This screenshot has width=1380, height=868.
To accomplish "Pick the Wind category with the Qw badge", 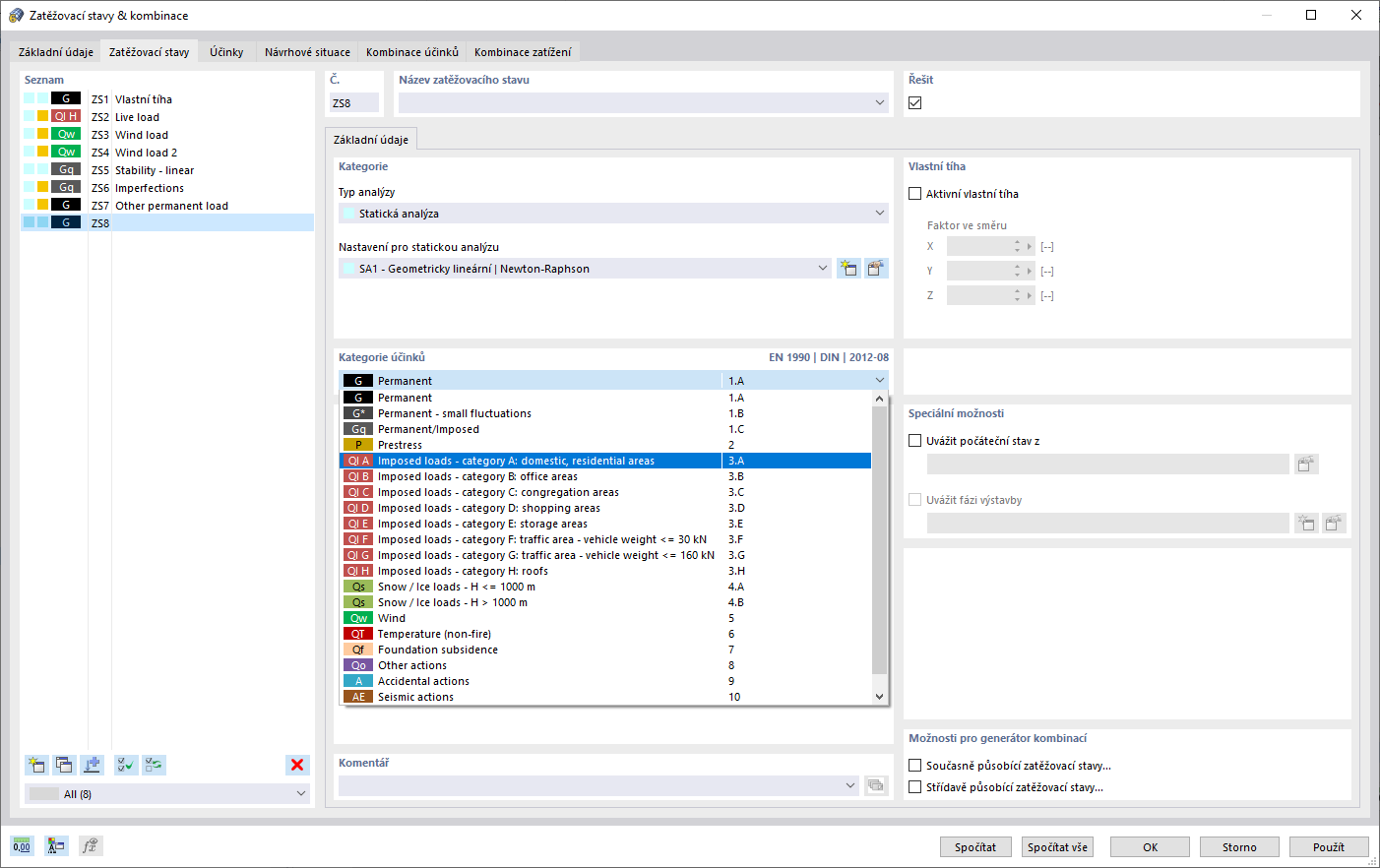I will [605, 618].
